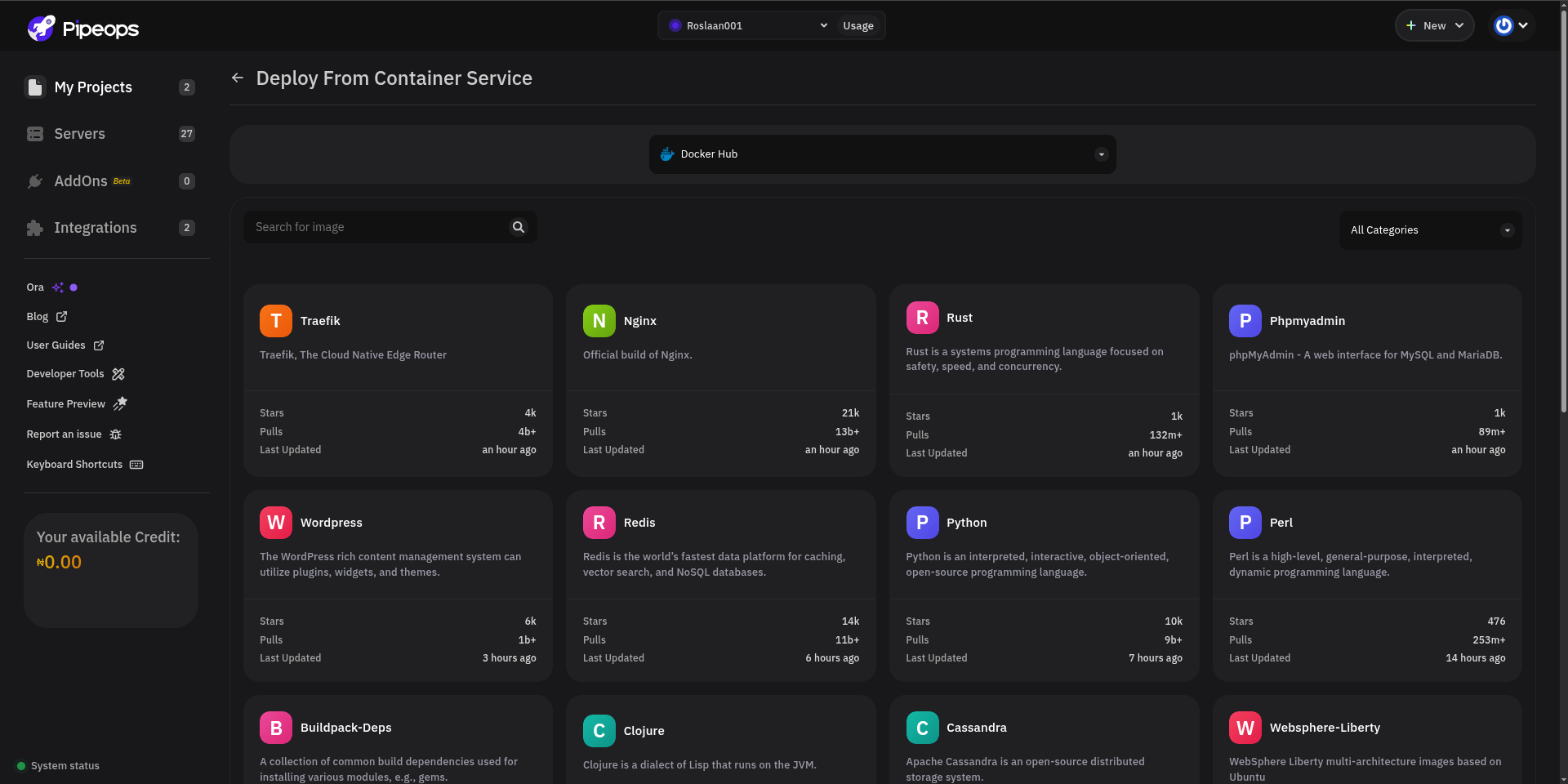Click the Perl P icon
The width and height of the screenshot is (1568, 784).
tap(1245, 523)
